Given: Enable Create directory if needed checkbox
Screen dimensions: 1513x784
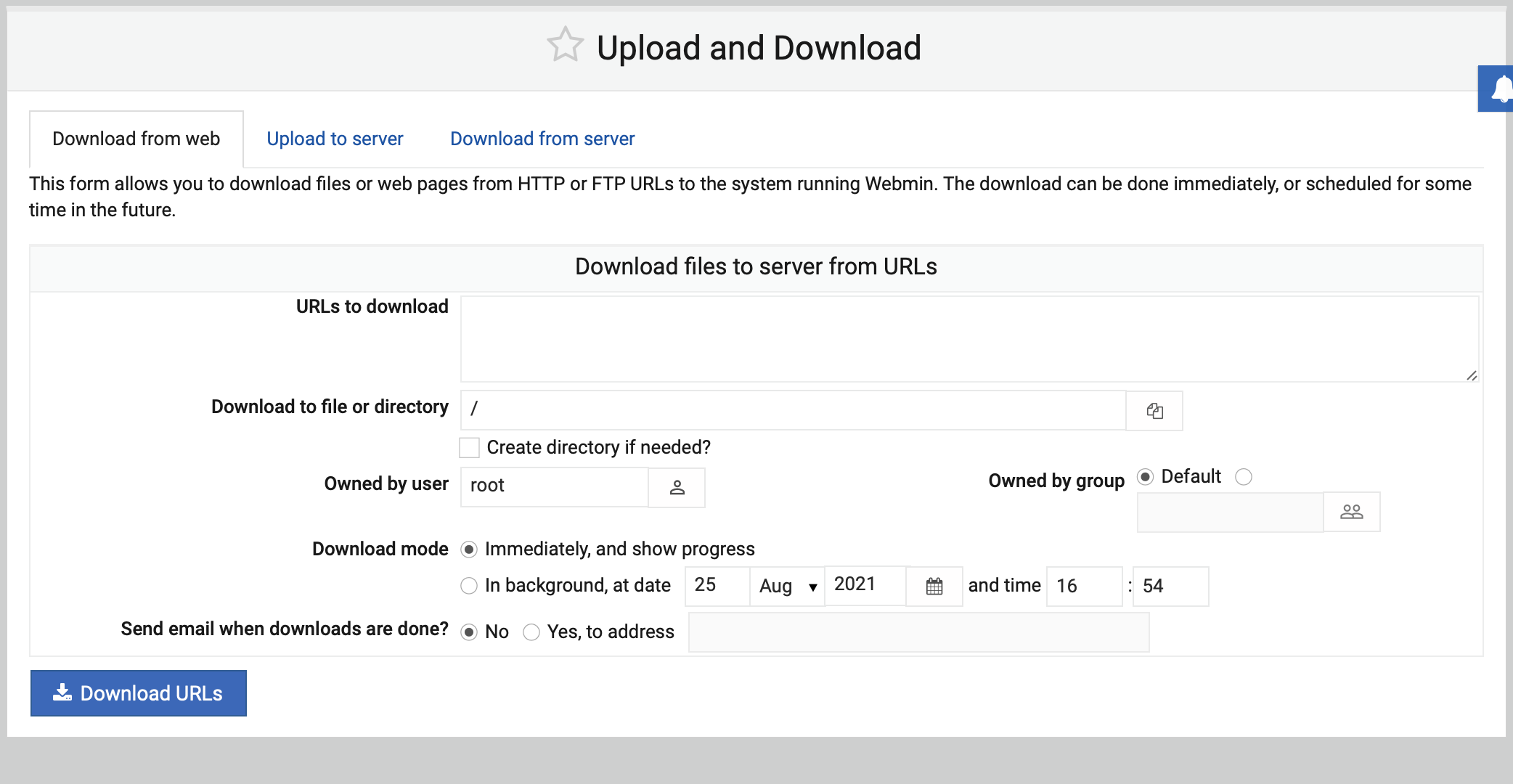Looking at the screenshot, I should (x=470, y=448).
